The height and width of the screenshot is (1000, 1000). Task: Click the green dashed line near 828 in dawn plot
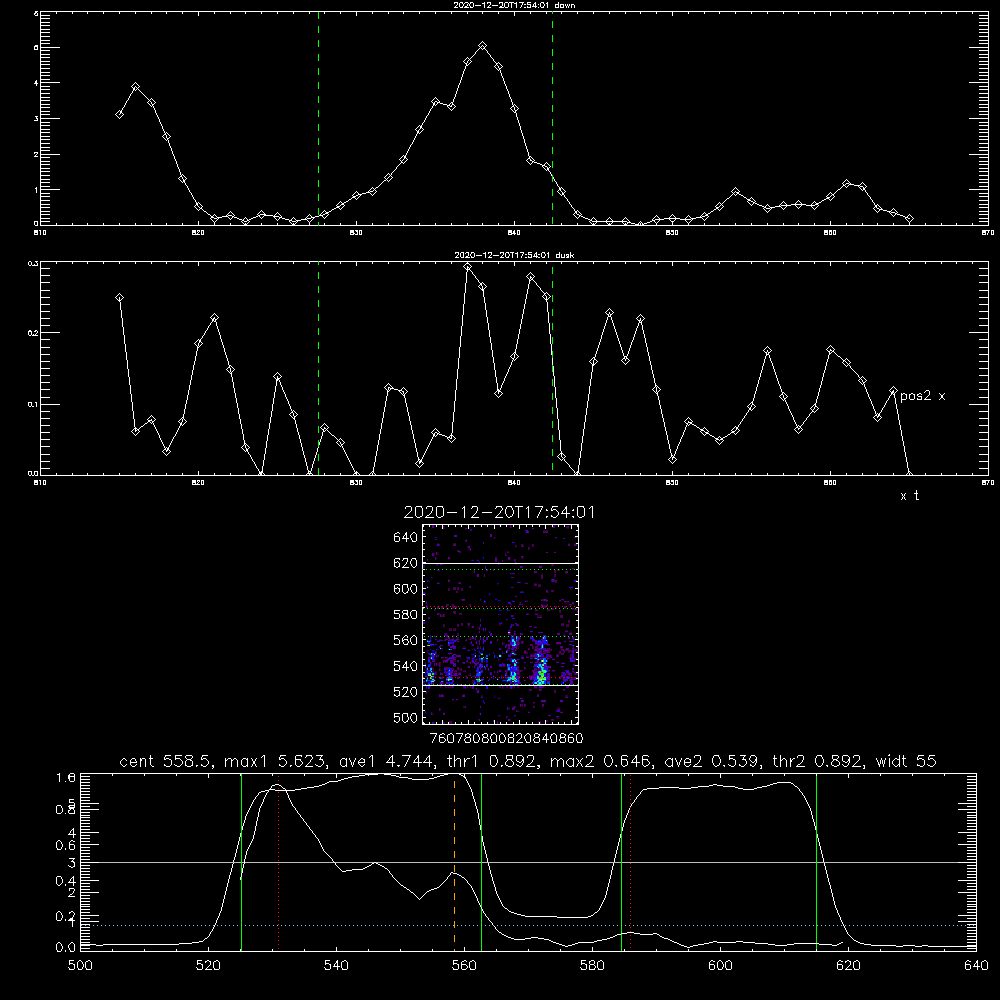[319, 117]
